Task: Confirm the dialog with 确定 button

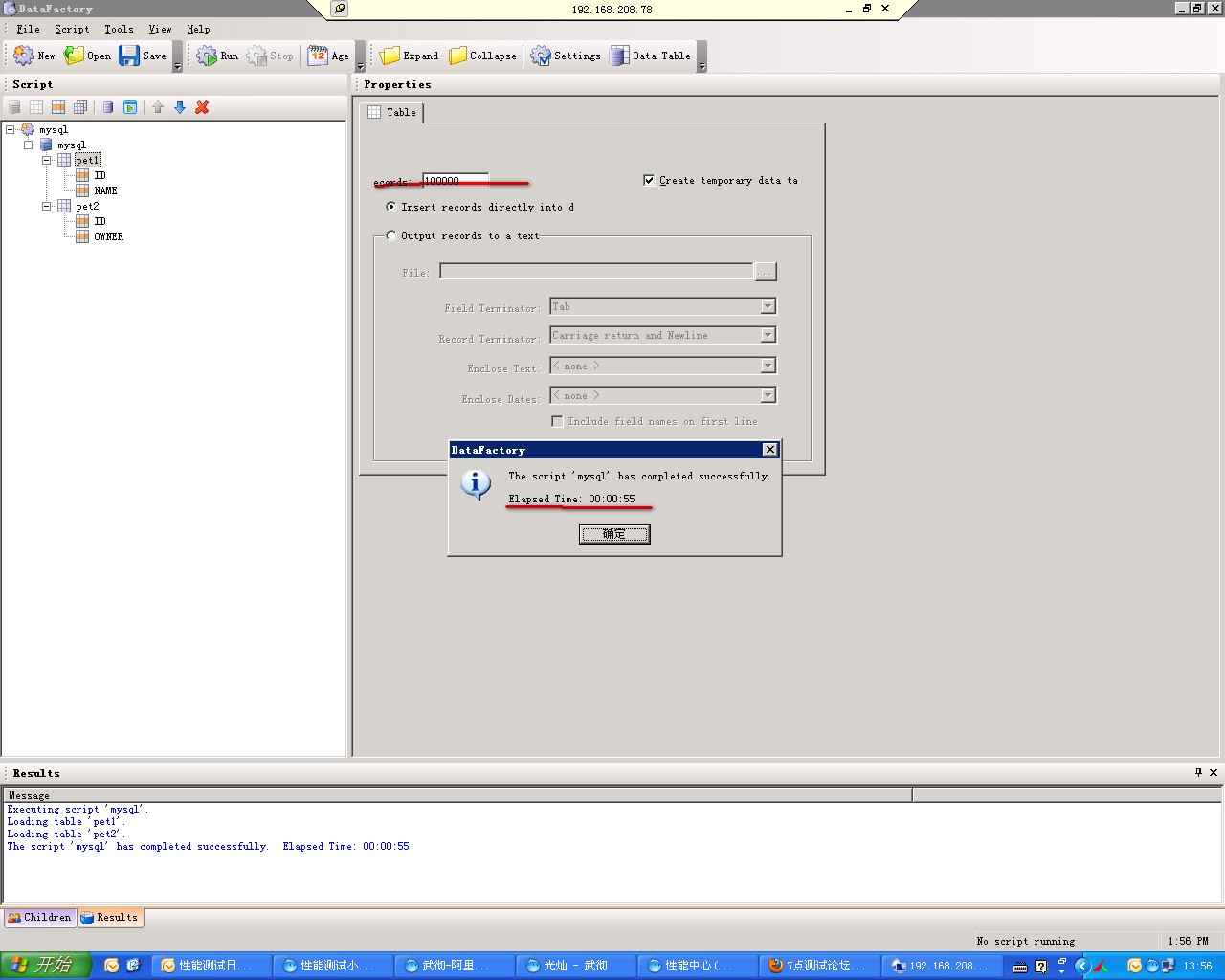Action: (x=614, y=534)
